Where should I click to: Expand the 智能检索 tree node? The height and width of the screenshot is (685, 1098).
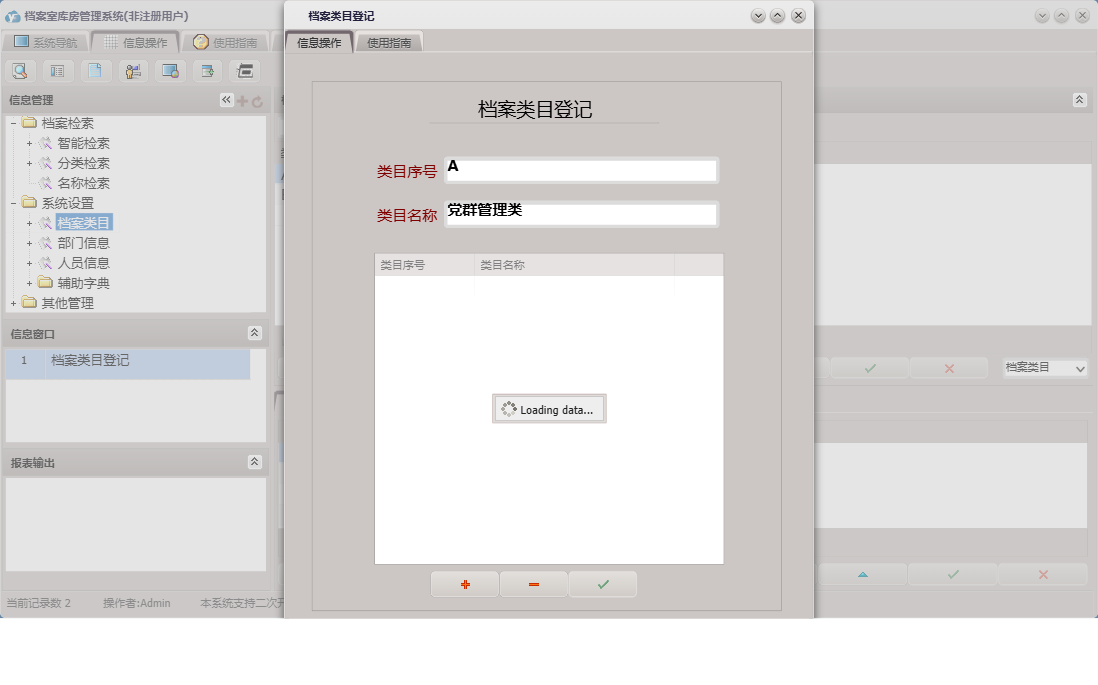click(28, 143)
